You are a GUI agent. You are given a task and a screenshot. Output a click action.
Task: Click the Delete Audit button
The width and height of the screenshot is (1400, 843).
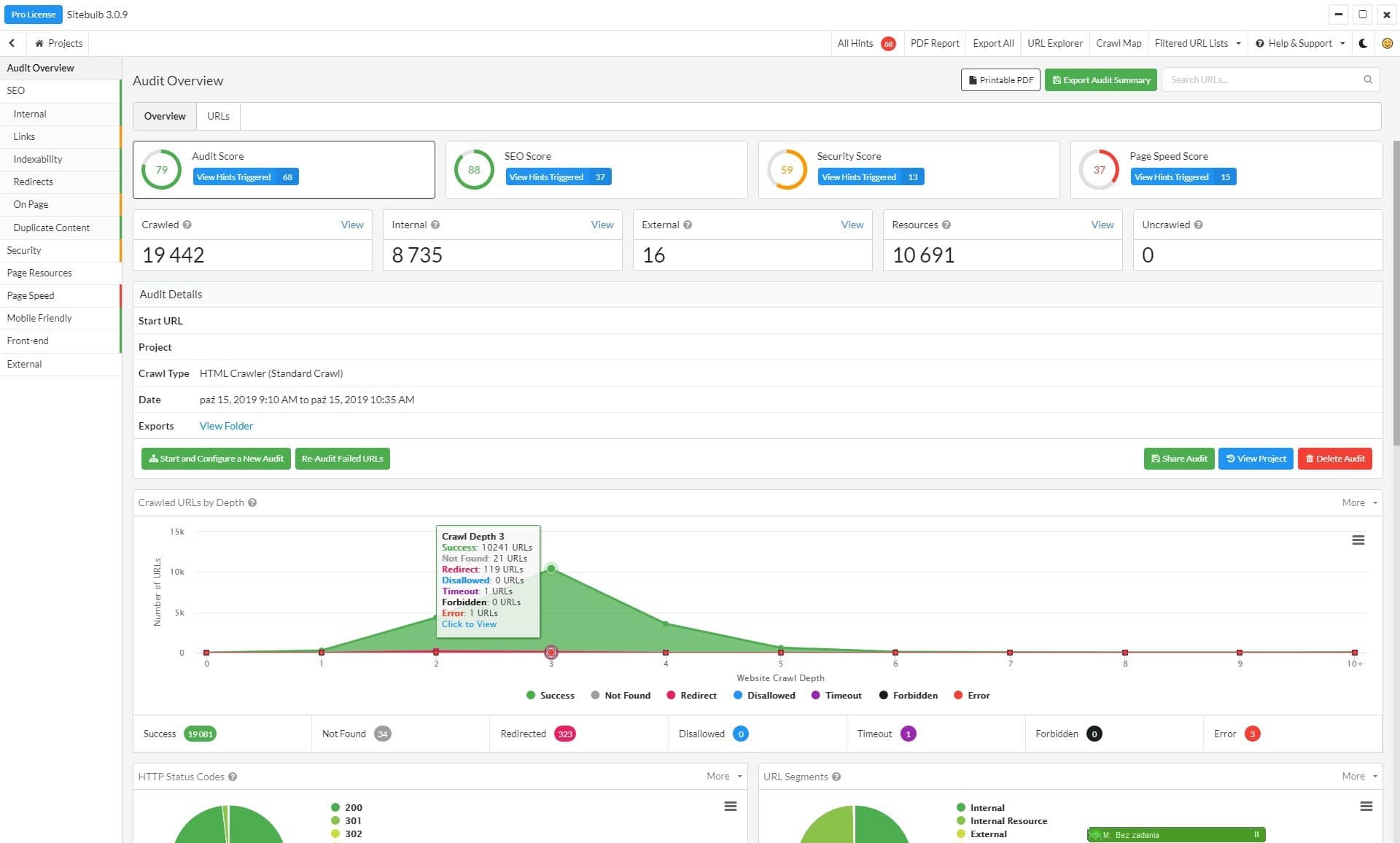tap(1334, 459)
